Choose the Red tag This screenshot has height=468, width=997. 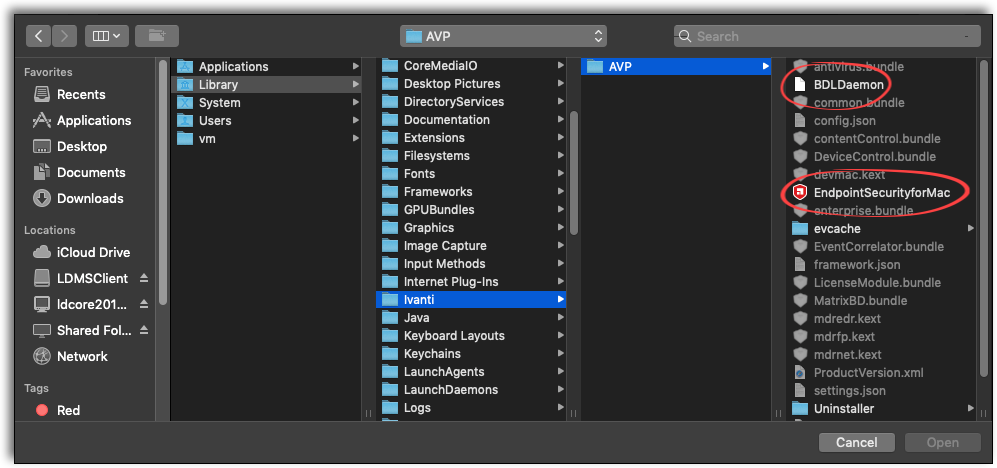(68, 410)
